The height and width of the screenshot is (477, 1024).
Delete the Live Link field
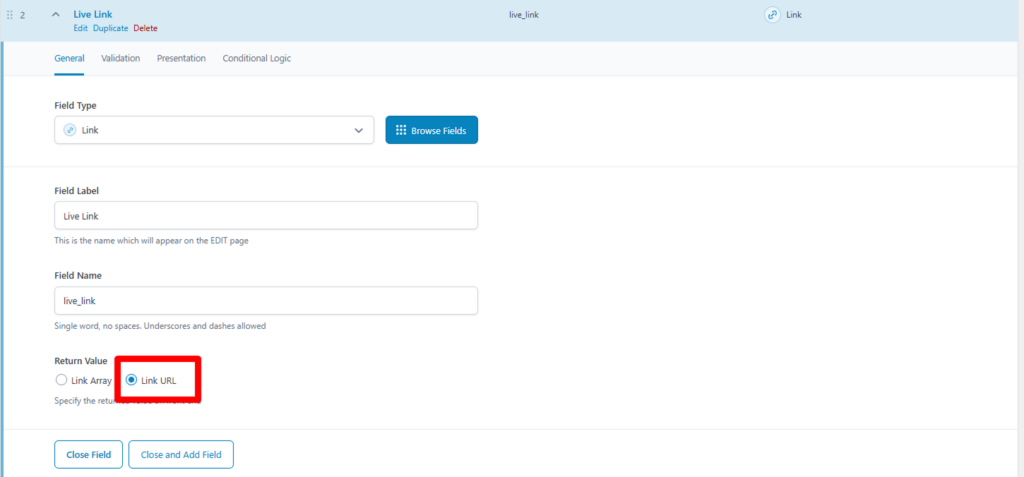tap(146, 28)
